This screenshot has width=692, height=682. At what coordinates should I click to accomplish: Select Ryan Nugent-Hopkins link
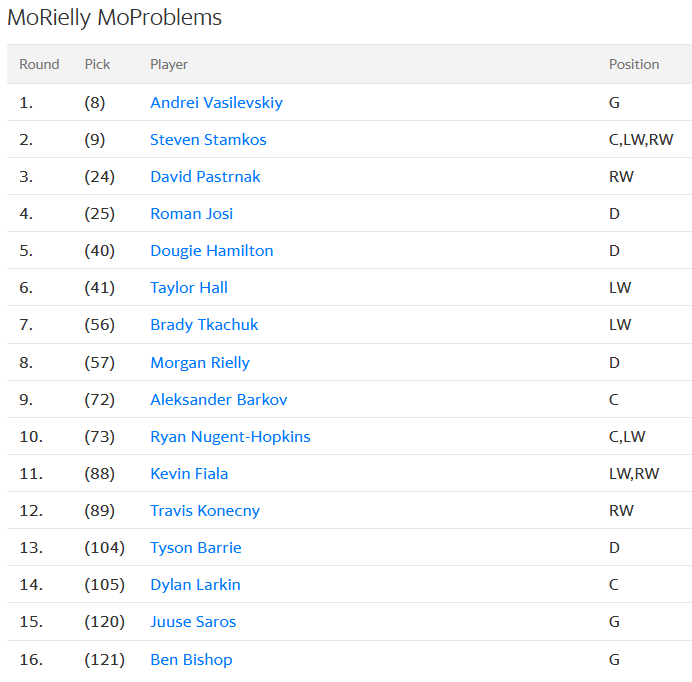click(230, 437)
